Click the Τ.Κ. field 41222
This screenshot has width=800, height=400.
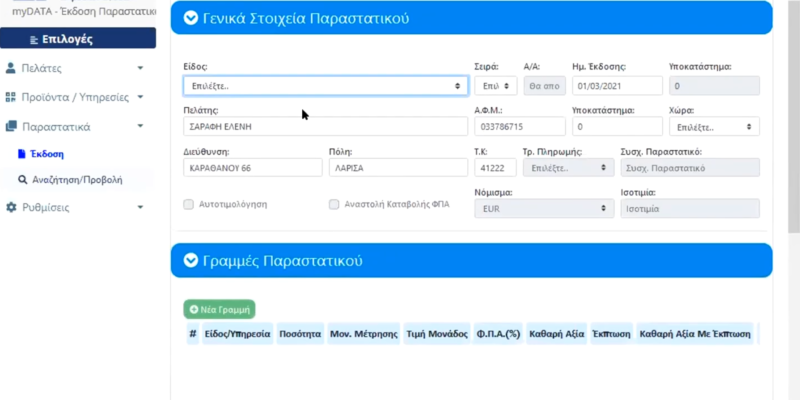tap(495, 167)
